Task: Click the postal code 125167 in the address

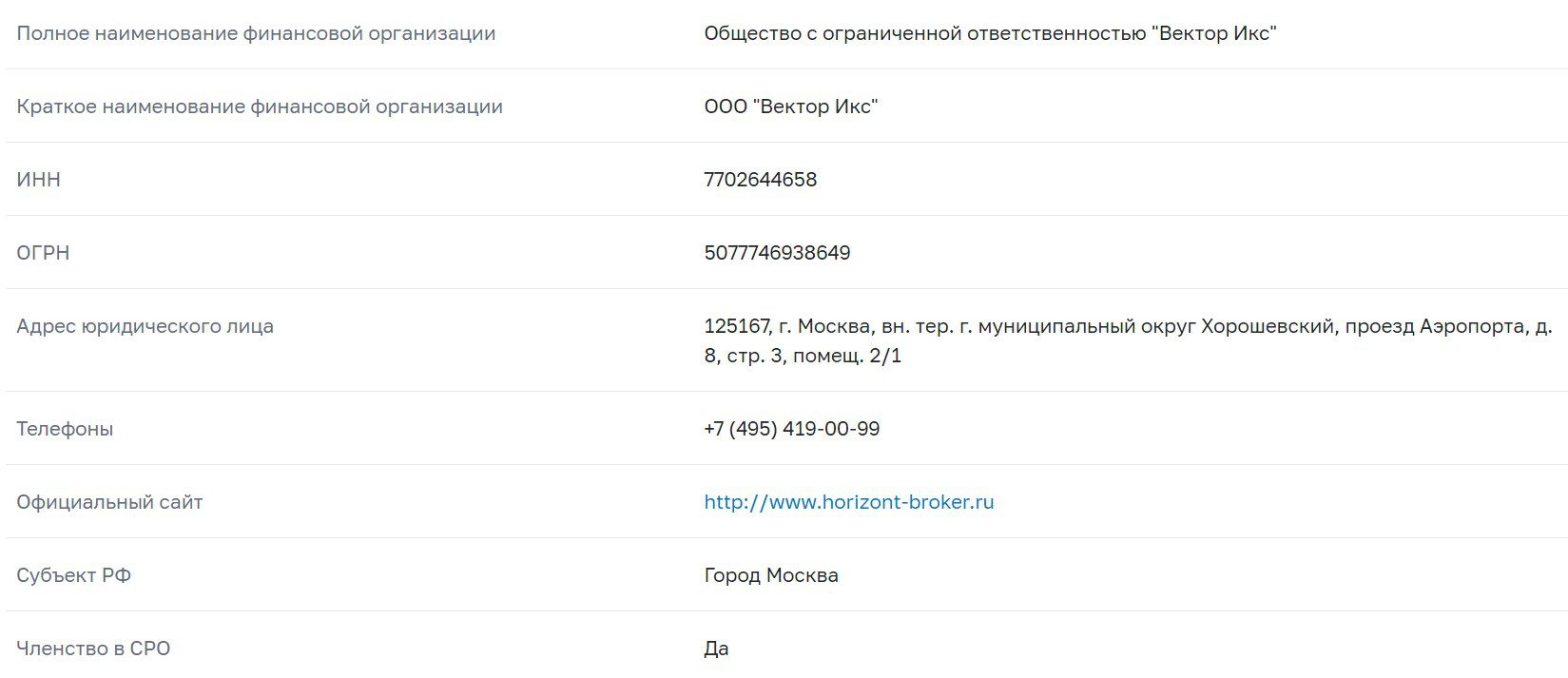Action: [x=736, y=326]
